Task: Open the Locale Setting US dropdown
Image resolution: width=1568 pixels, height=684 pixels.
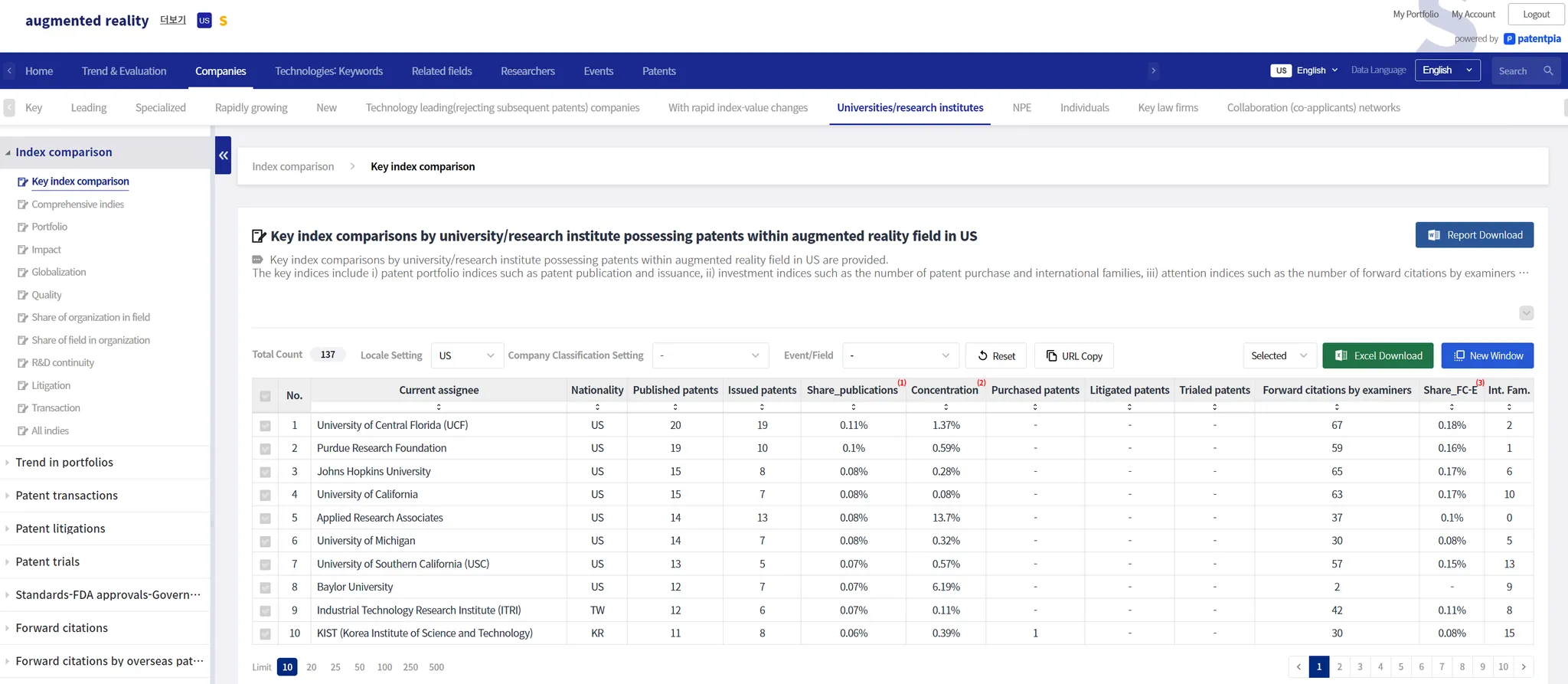Action: point(466,355)
